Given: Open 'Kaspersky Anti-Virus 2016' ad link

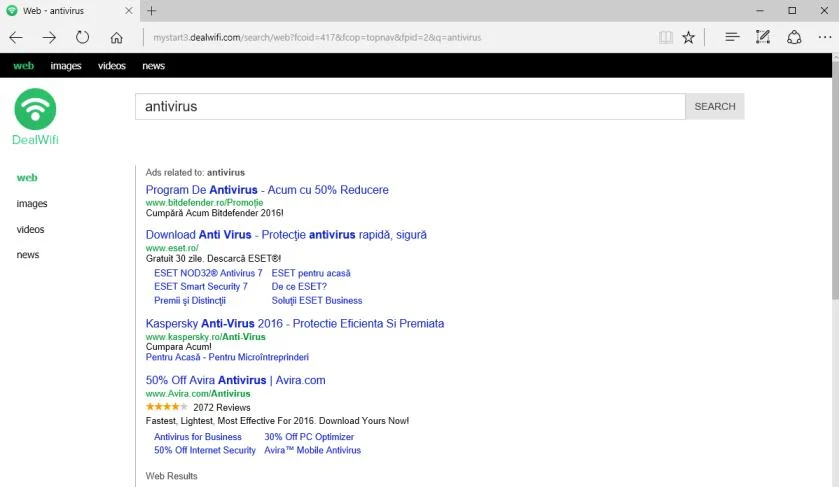Looking at the screenshot, I should pyautogui.click(x=295, y=323).
